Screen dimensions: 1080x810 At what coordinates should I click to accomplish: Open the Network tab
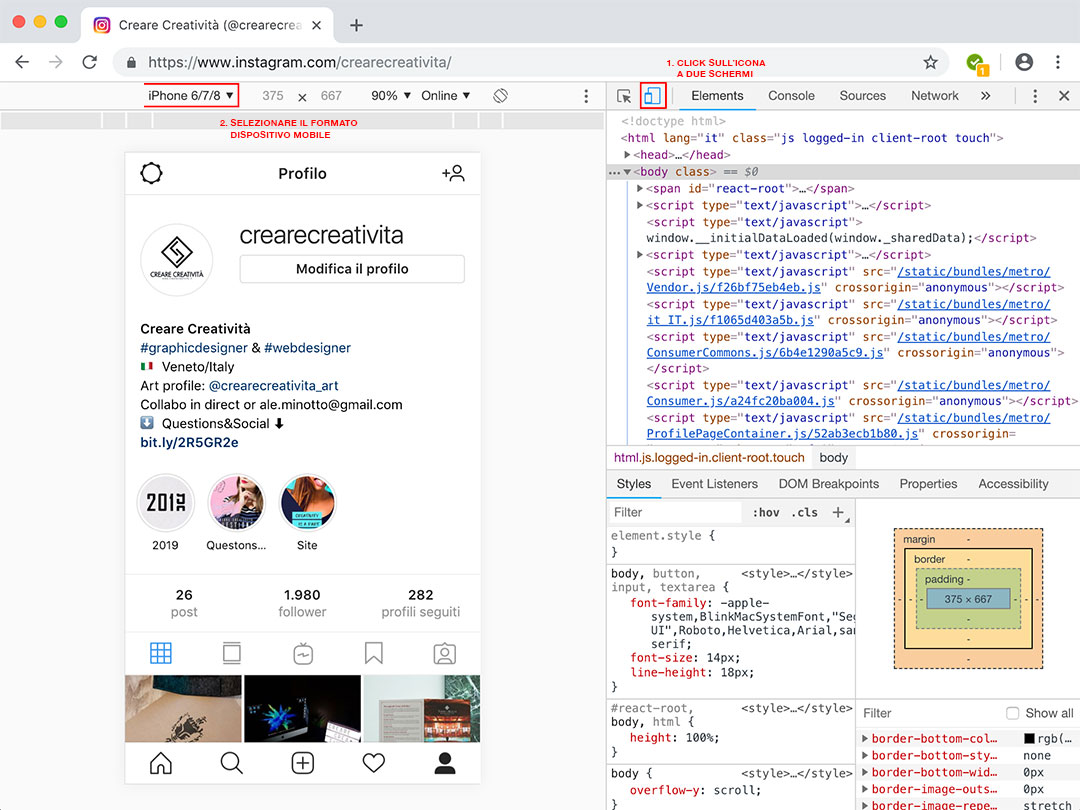[935, 96]
